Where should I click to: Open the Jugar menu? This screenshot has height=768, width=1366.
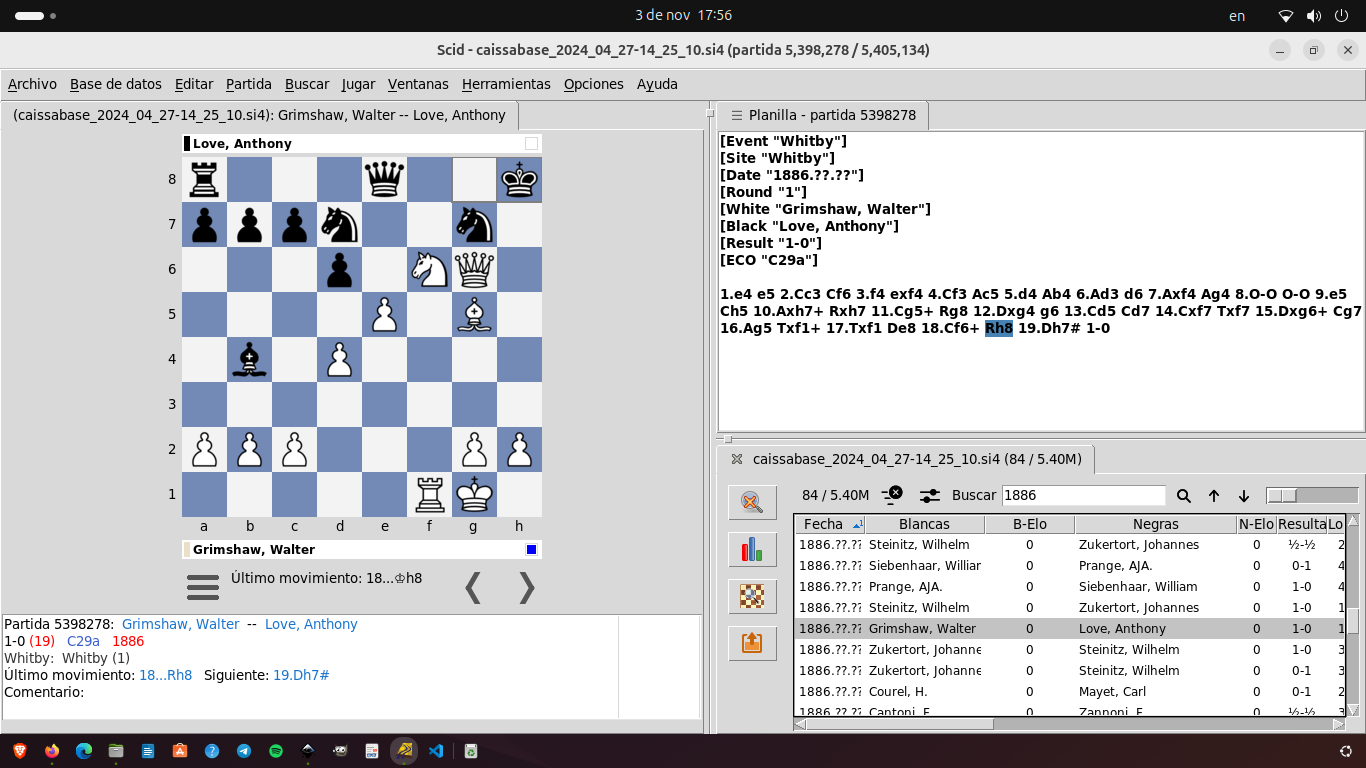point(358,84)
